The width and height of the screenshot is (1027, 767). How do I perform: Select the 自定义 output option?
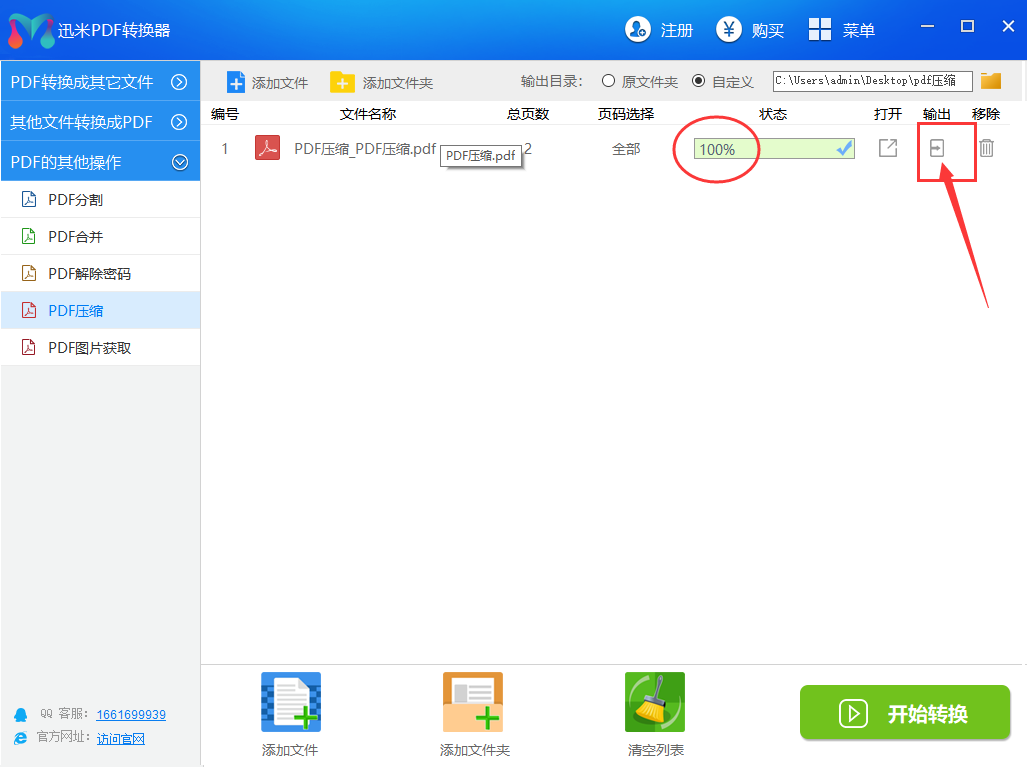pos(699,81)
